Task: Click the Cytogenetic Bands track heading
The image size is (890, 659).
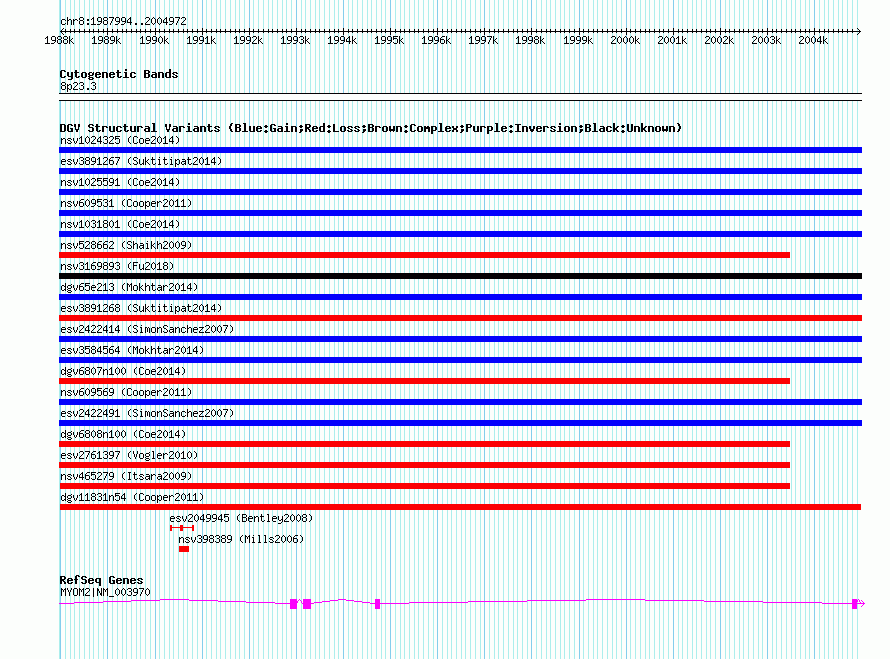Action: [118, 74]
